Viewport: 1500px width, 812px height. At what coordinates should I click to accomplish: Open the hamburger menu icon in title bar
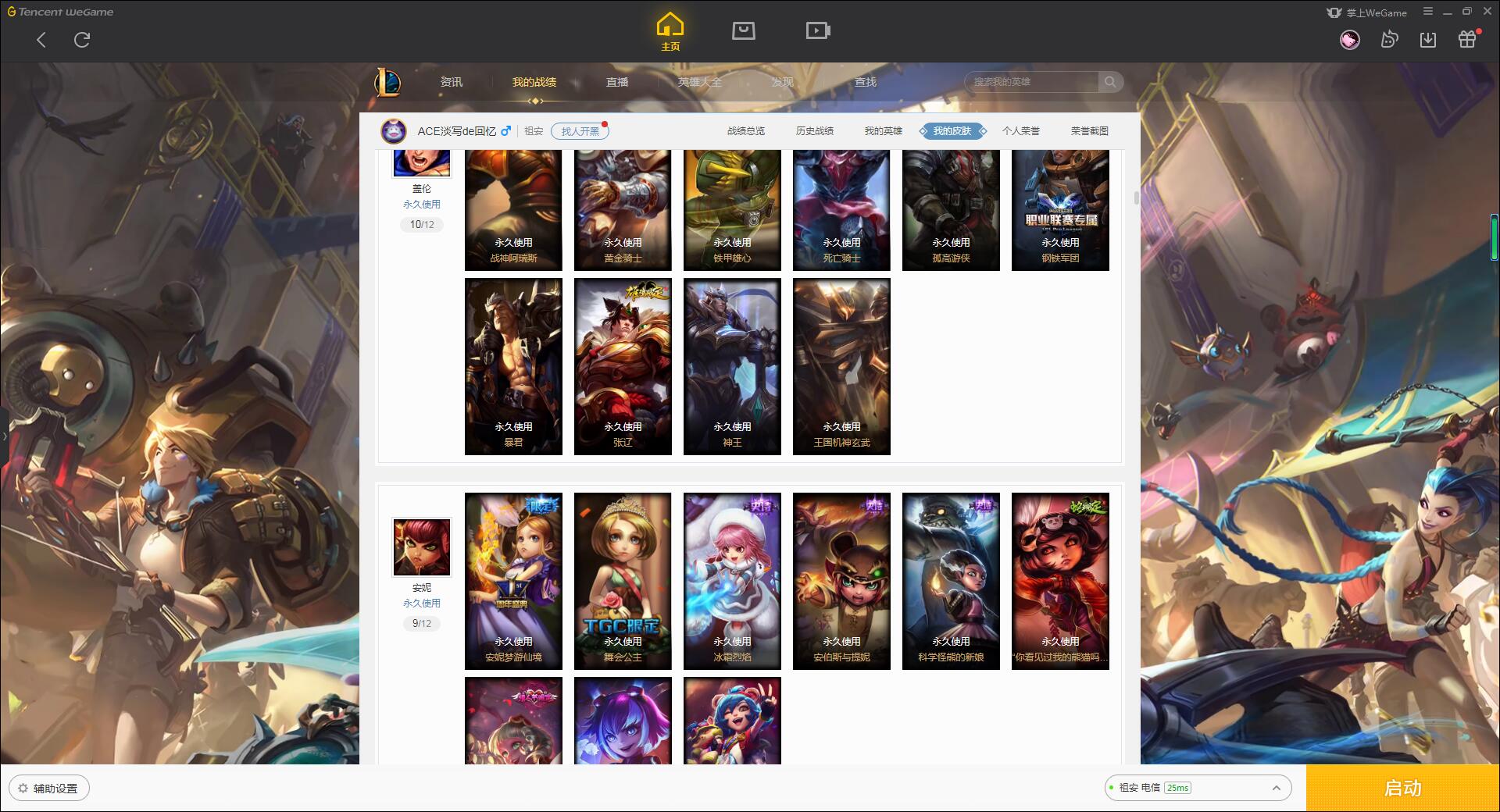tap(1428, 12)
